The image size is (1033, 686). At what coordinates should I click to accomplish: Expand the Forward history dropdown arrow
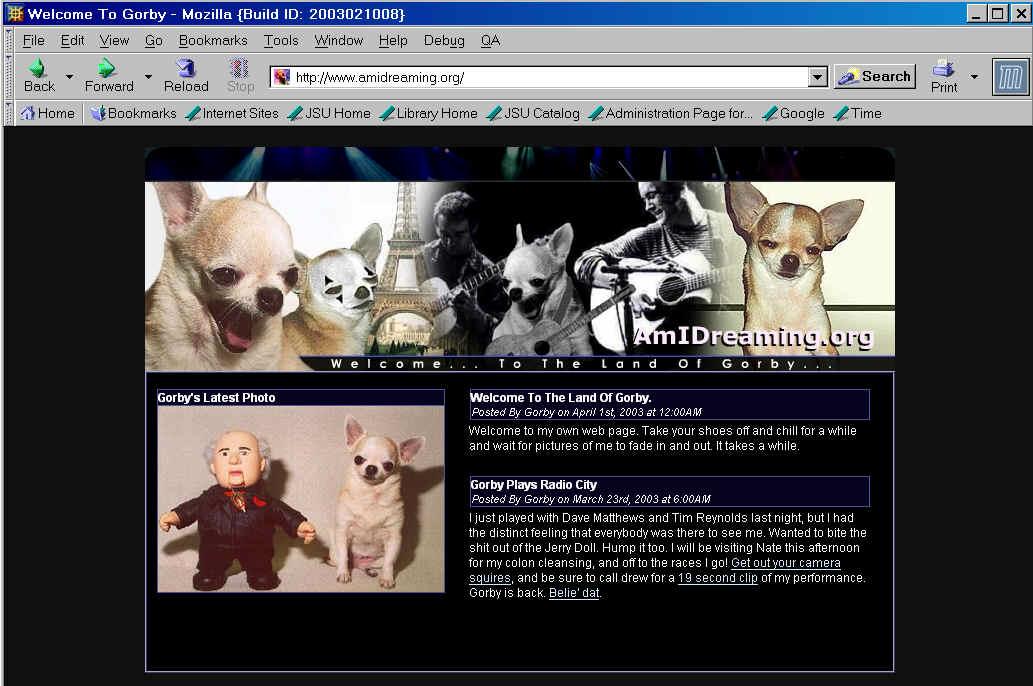pos(148,76)
